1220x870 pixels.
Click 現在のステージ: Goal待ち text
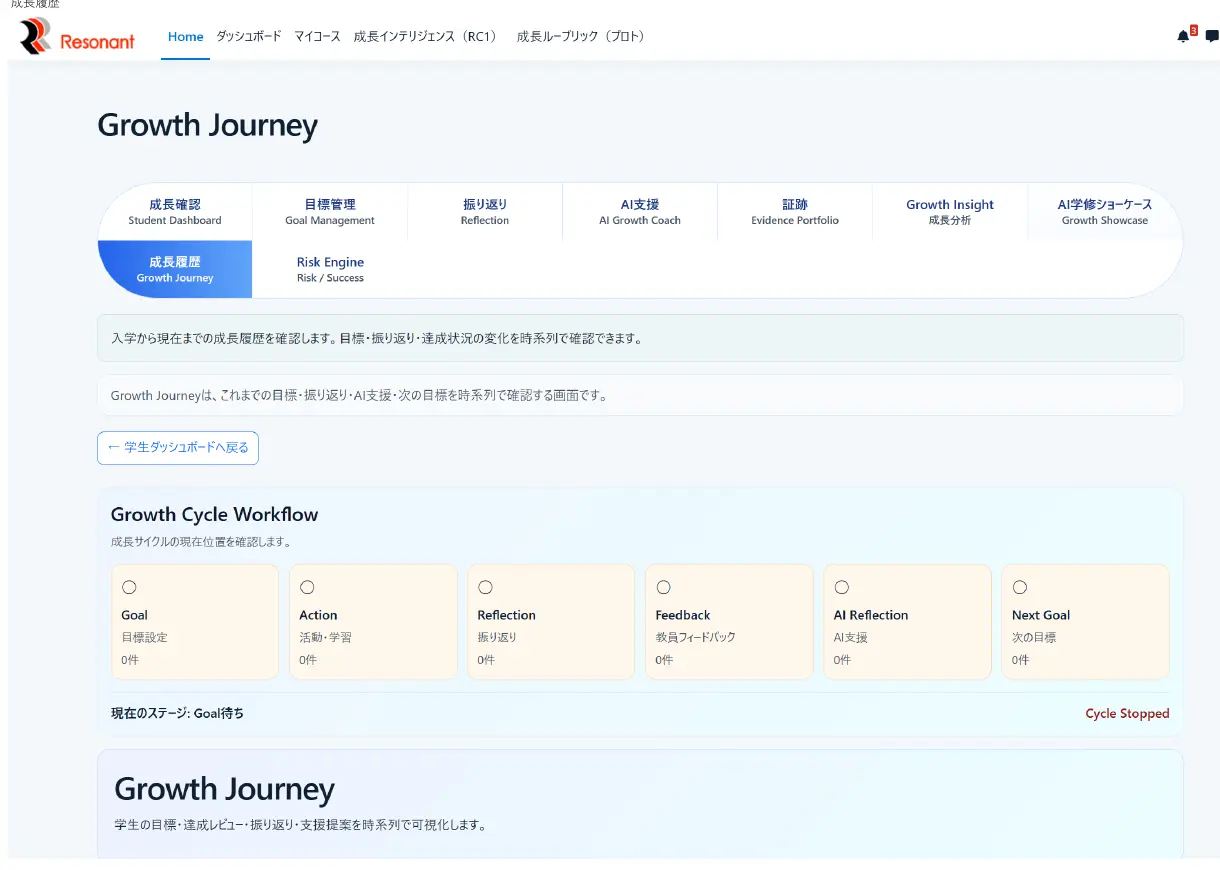[177, 714]
